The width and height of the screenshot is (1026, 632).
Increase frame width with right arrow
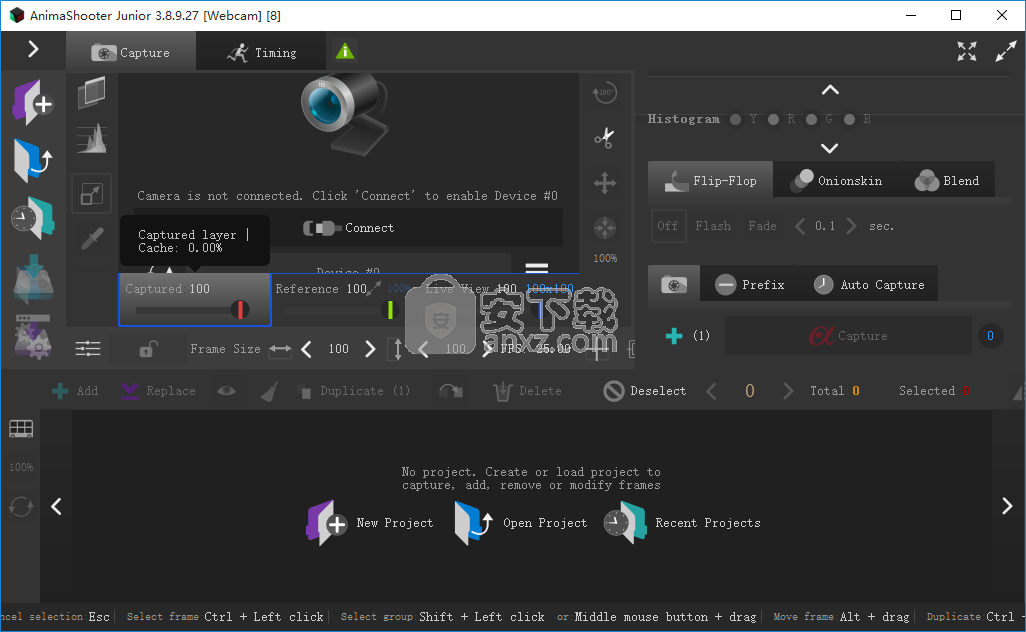click(370, 349)
